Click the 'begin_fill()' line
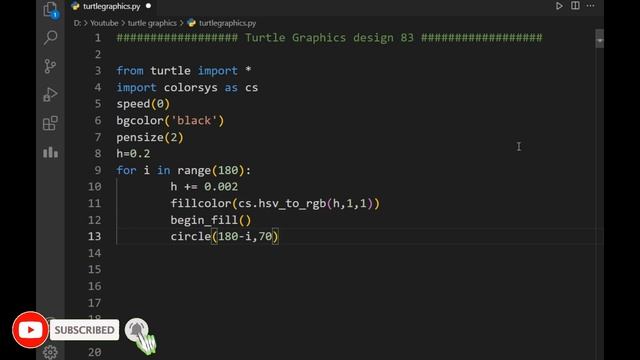640x360 pixels. [x=211, y=220]
